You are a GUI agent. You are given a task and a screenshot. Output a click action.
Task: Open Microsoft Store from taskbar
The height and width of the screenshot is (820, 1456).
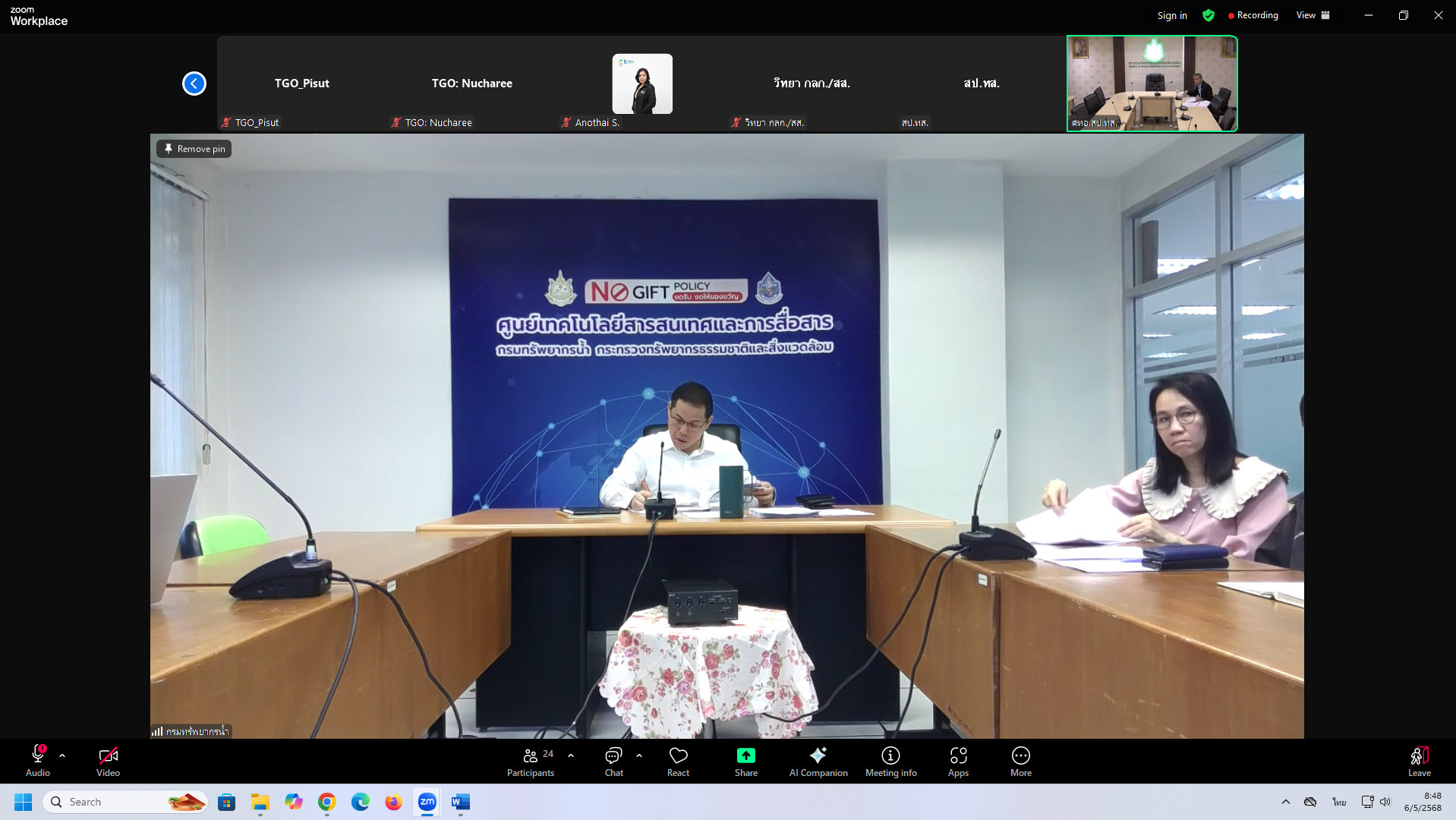[x=226, y=802]
